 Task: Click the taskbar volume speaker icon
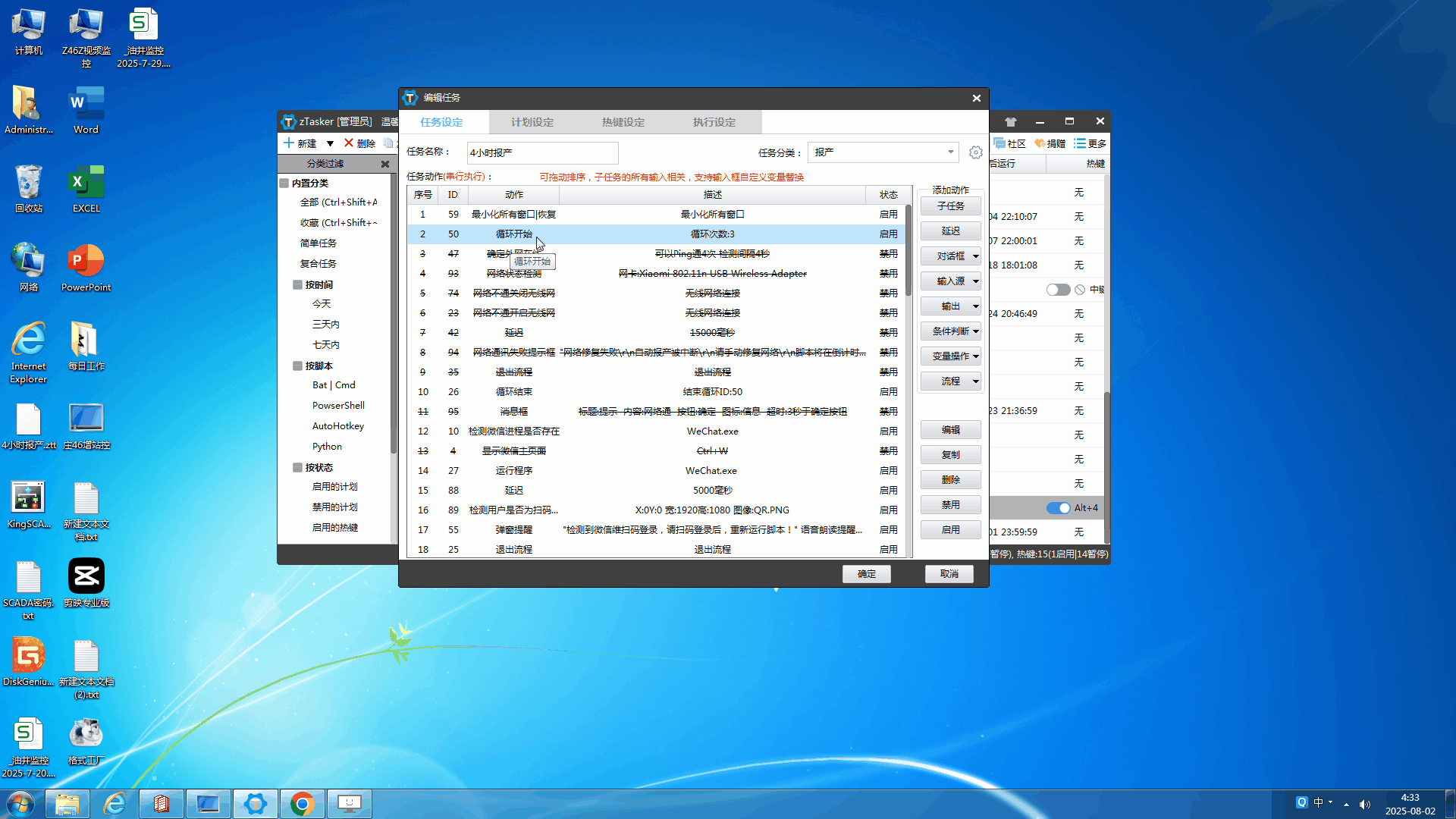pyautogui.click(x=1365, y=804)
